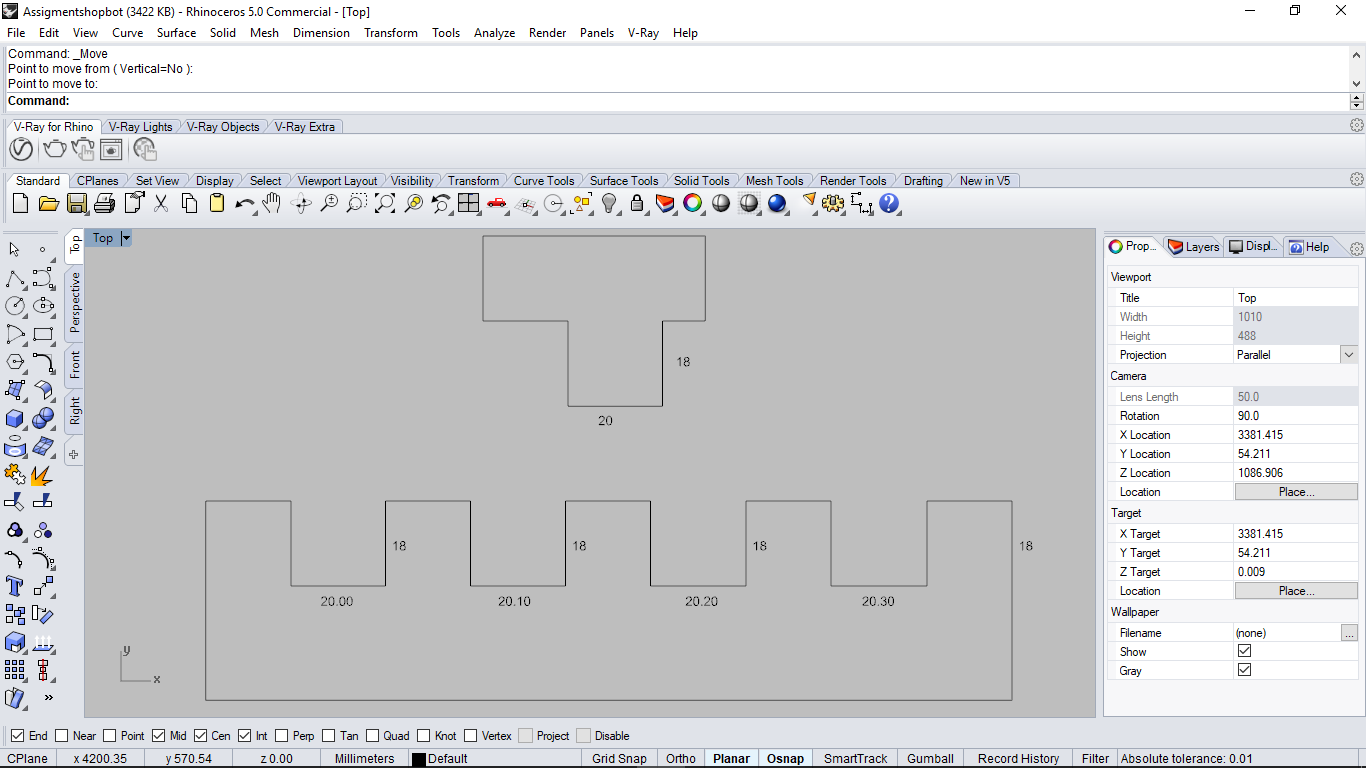Toggle the Mid osnap checkbox
This screenshot has height=768, width=1366.
(159, 735)
